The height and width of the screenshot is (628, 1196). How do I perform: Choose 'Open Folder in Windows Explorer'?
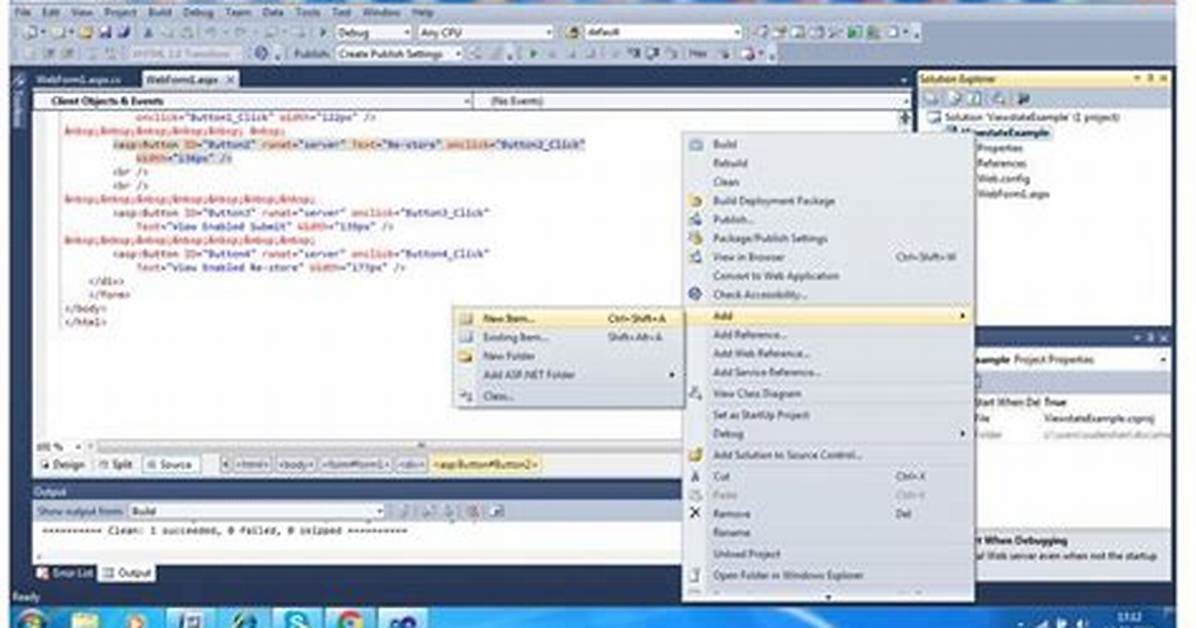tap(828, 575)
